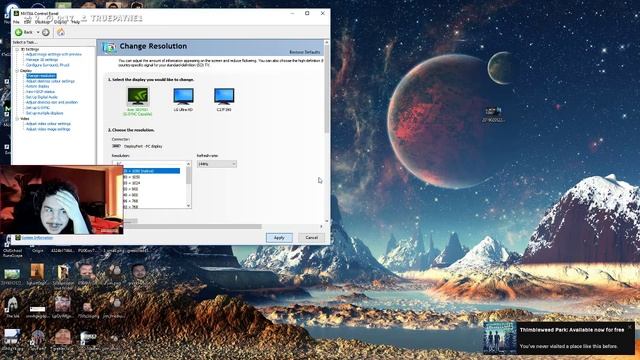Open the Edit menu
Viewport: 640px width, 360px height.
[27, 22]
